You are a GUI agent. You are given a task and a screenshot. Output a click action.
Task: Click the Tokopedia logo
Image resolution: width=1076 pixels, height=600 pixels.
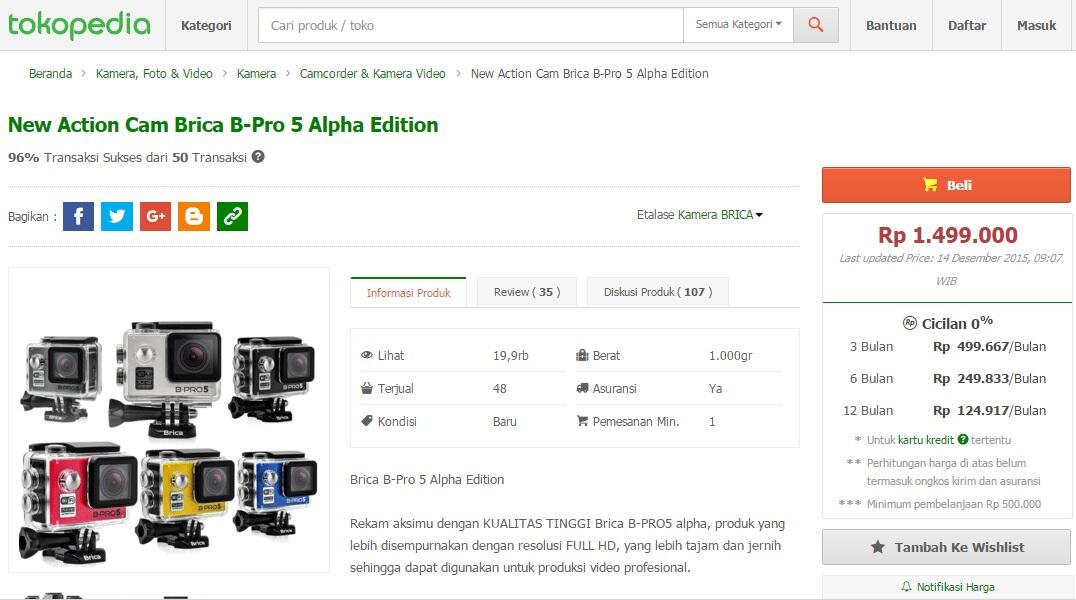[x=79, y=25]
